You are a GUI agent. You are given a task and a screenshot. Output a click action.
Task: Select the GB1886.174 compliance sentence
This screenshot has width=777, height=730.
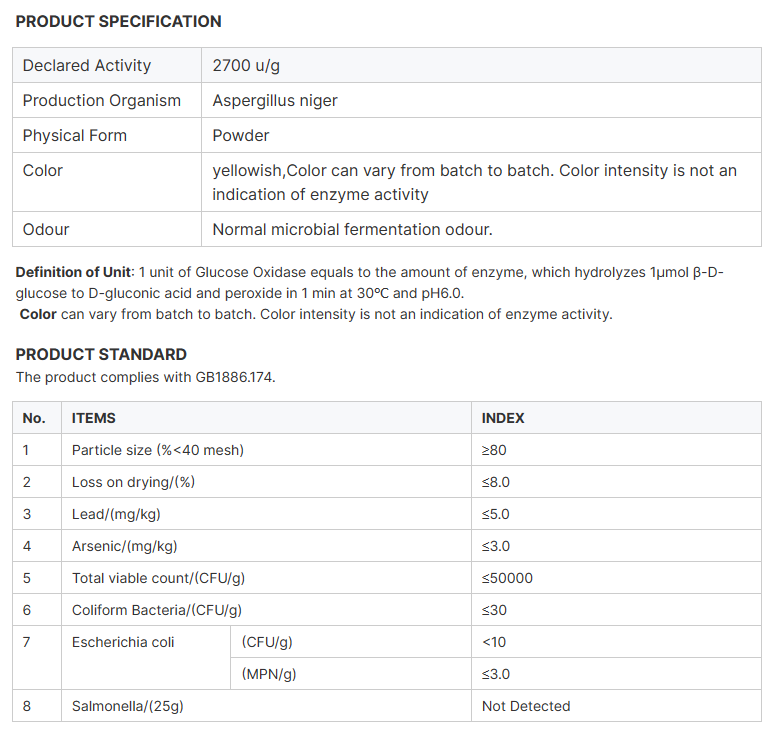click(145, 377)
